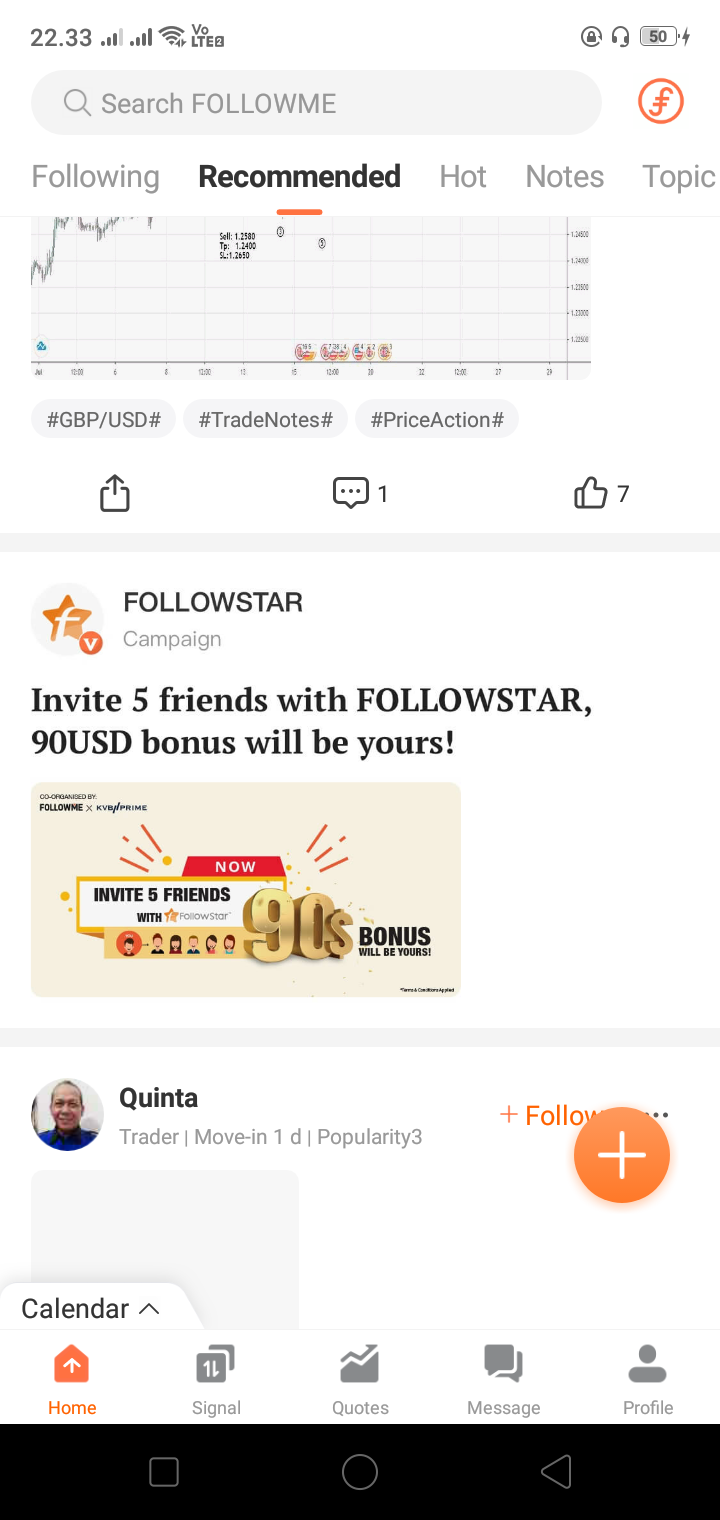Tap the Home icon in bottom navigation
Image resolution: width=720 pixels, height=1520 pixels.
pos(72,1364)
